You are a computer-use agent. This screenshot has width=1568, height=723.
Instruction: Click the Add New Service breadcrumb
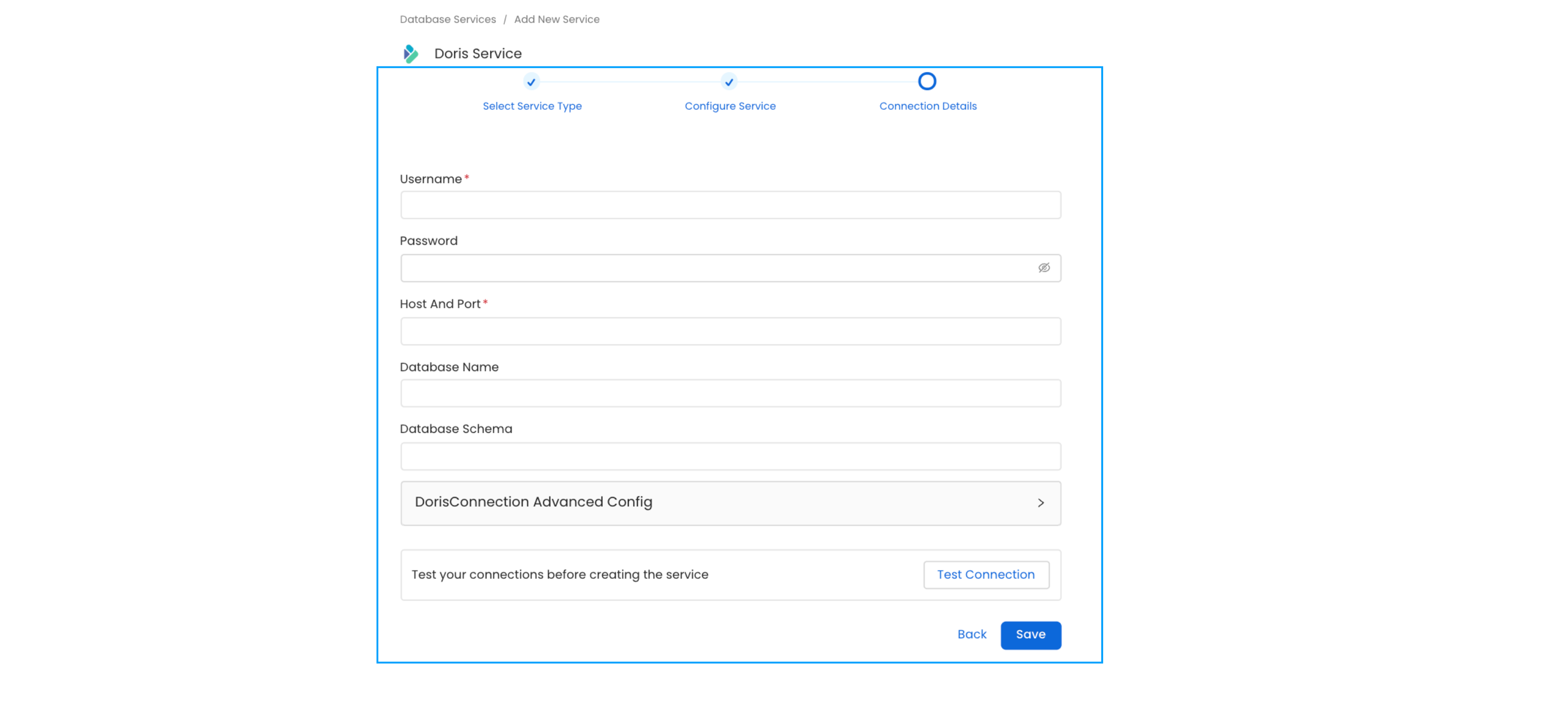coord(556,19)
